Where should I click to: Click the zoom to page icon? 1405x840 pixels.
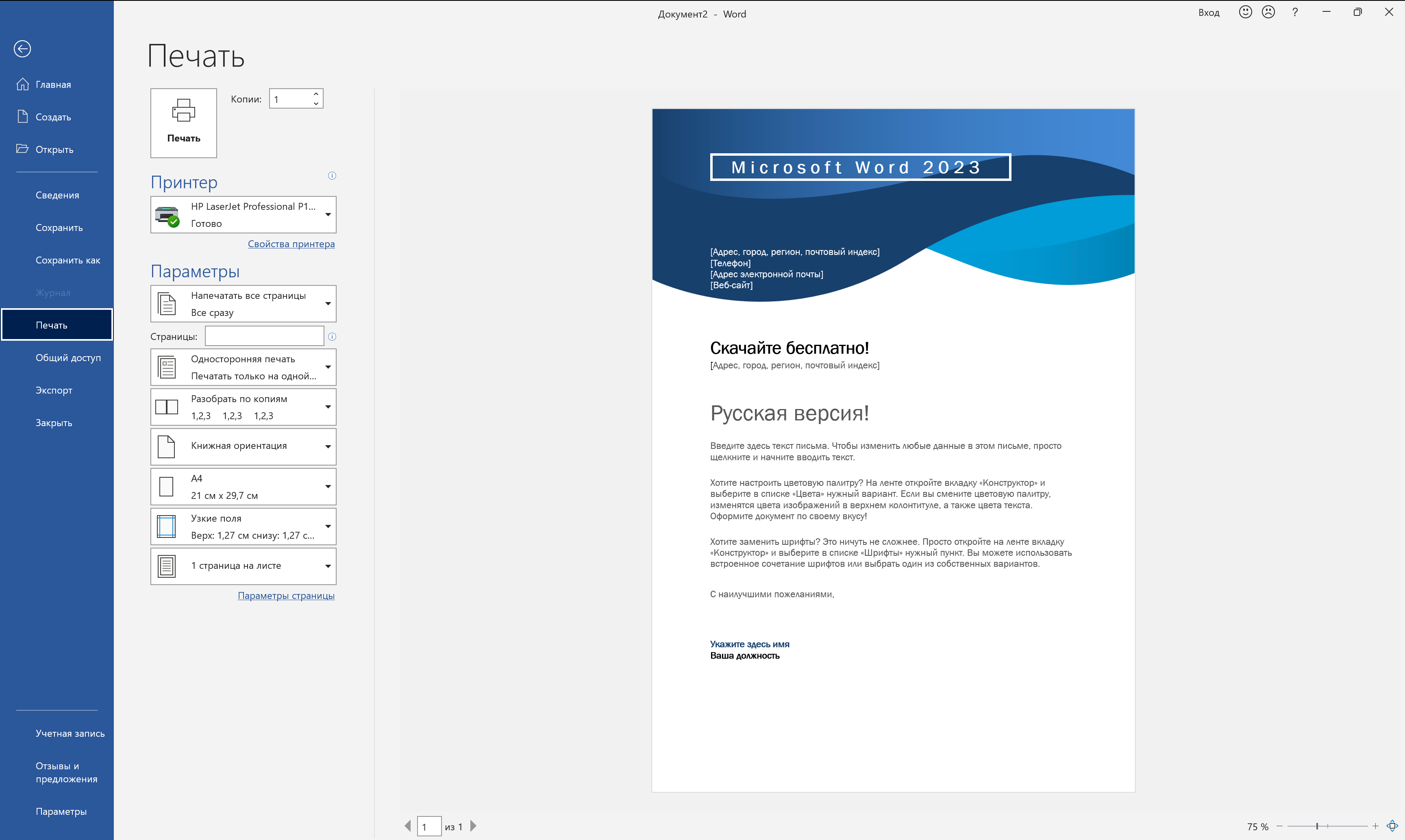[1392, 826]
